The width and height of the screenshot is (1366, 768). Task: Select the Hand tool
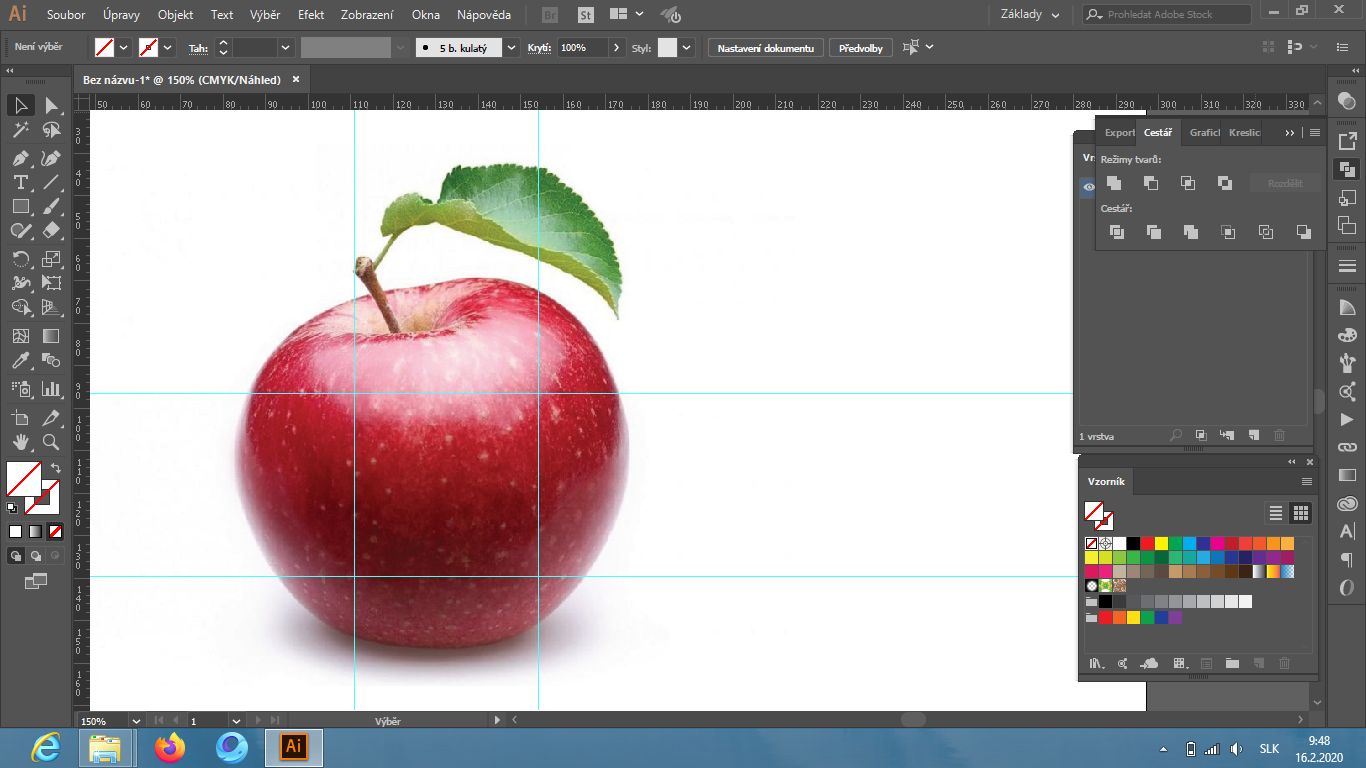20,442
